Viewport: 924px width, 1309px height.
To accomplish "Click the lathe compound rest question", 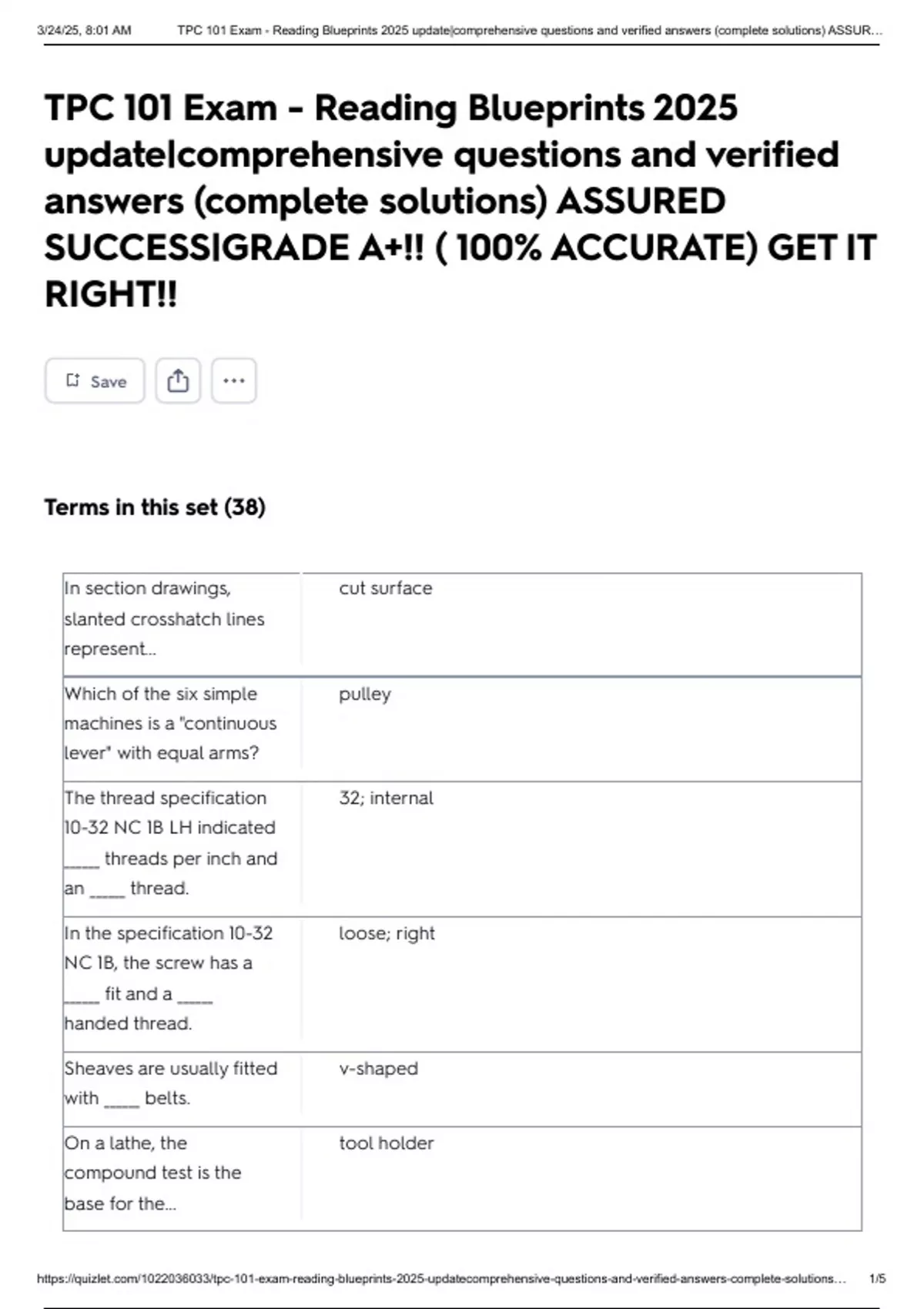I will (x=153, y=1173).
